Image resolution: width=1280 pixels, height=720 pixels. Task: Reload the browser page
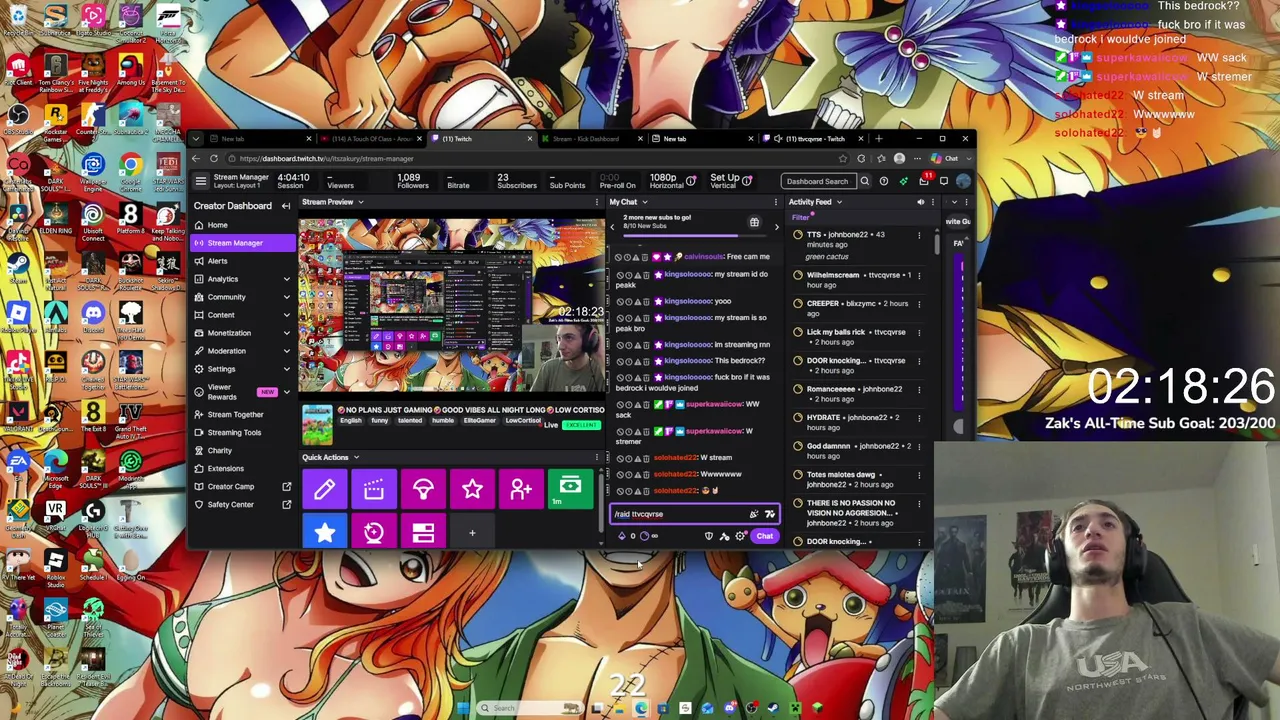point(213,159)
